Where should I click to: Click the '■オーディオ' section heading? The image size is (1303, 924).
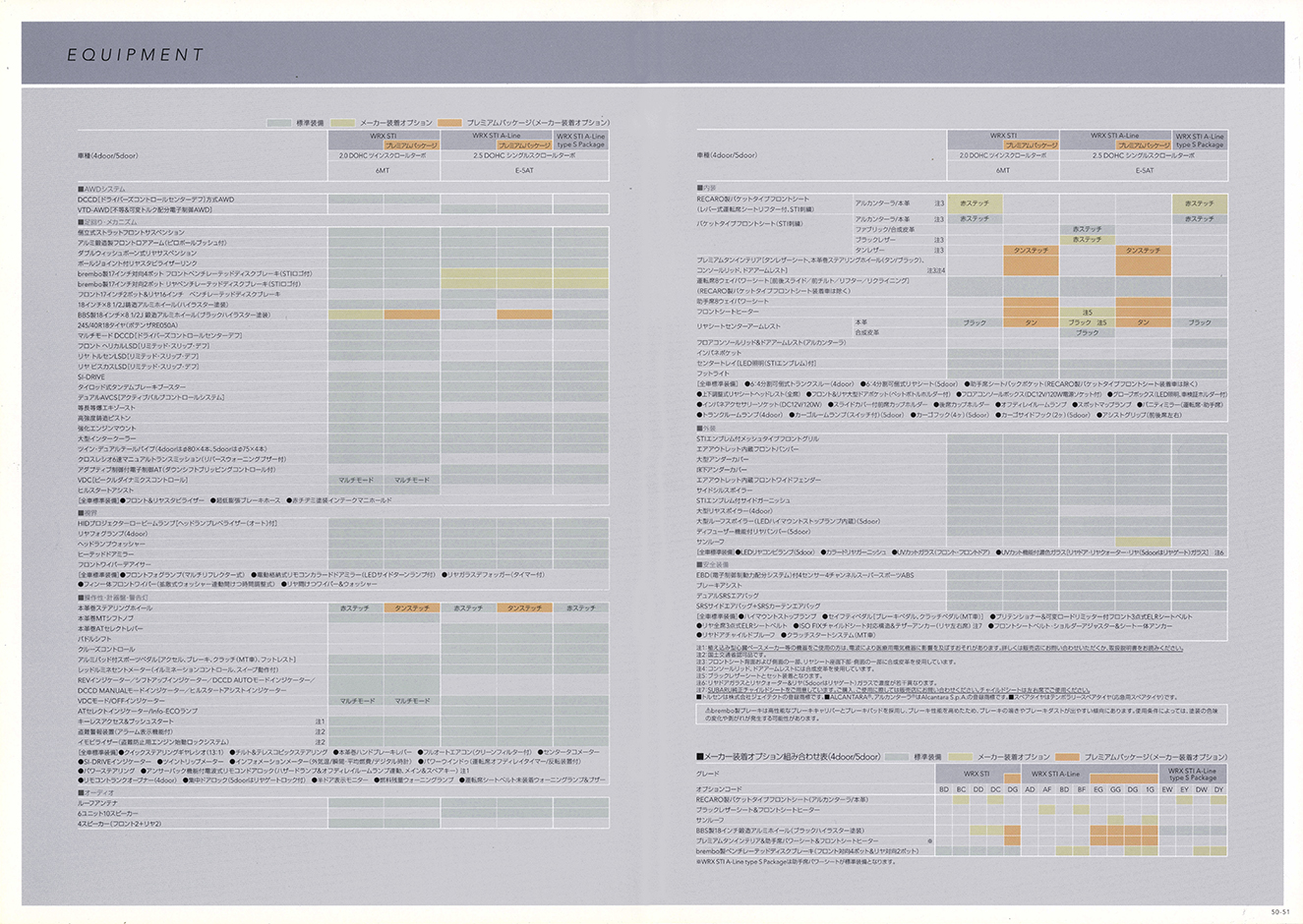point(95,792)
